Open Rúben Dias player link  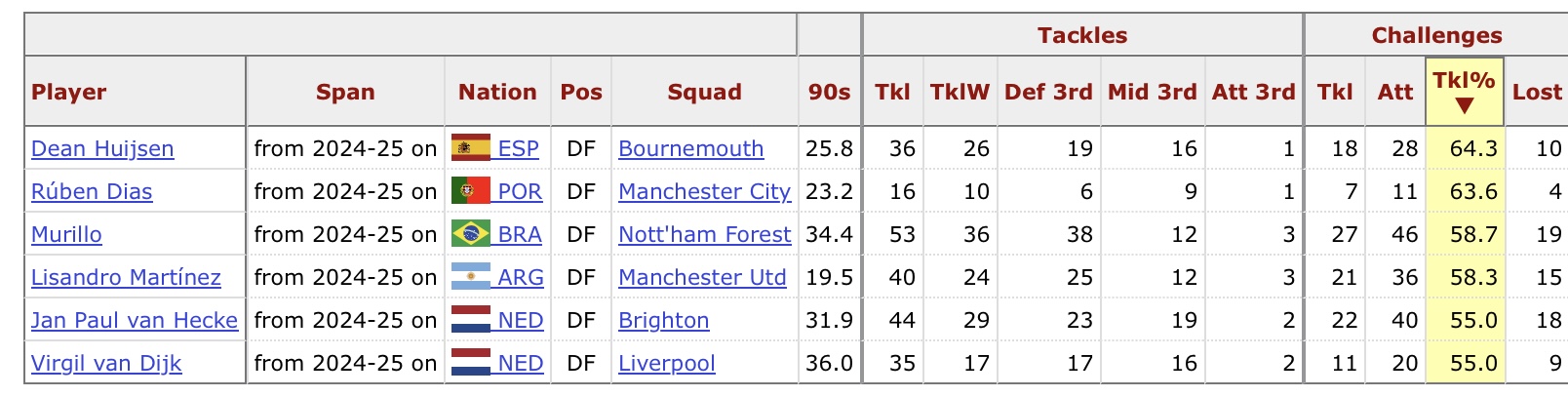(x=92, y=191)
